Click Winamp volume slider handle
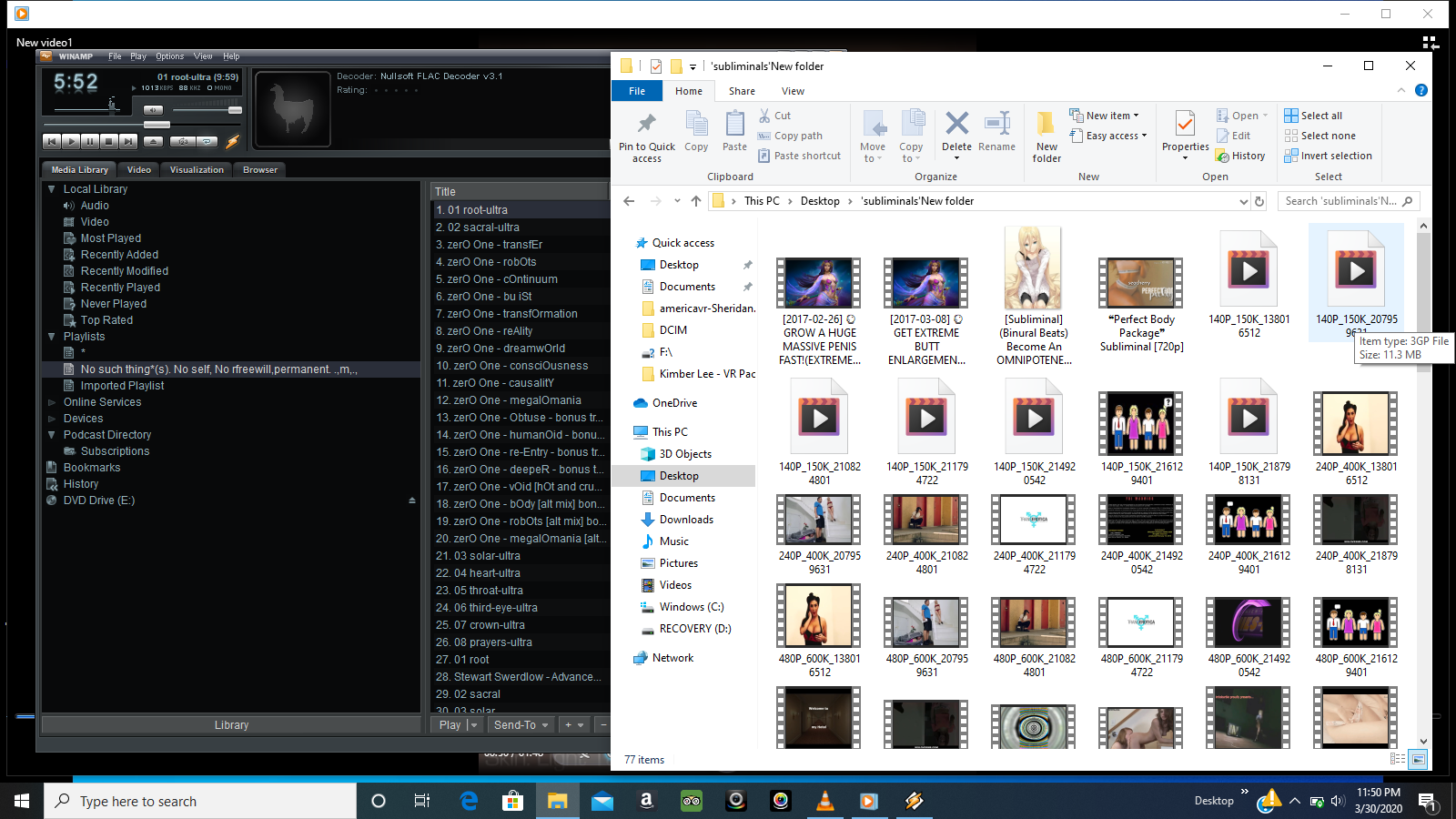The width and height of the screenshot is (1456, 819). 235,110
